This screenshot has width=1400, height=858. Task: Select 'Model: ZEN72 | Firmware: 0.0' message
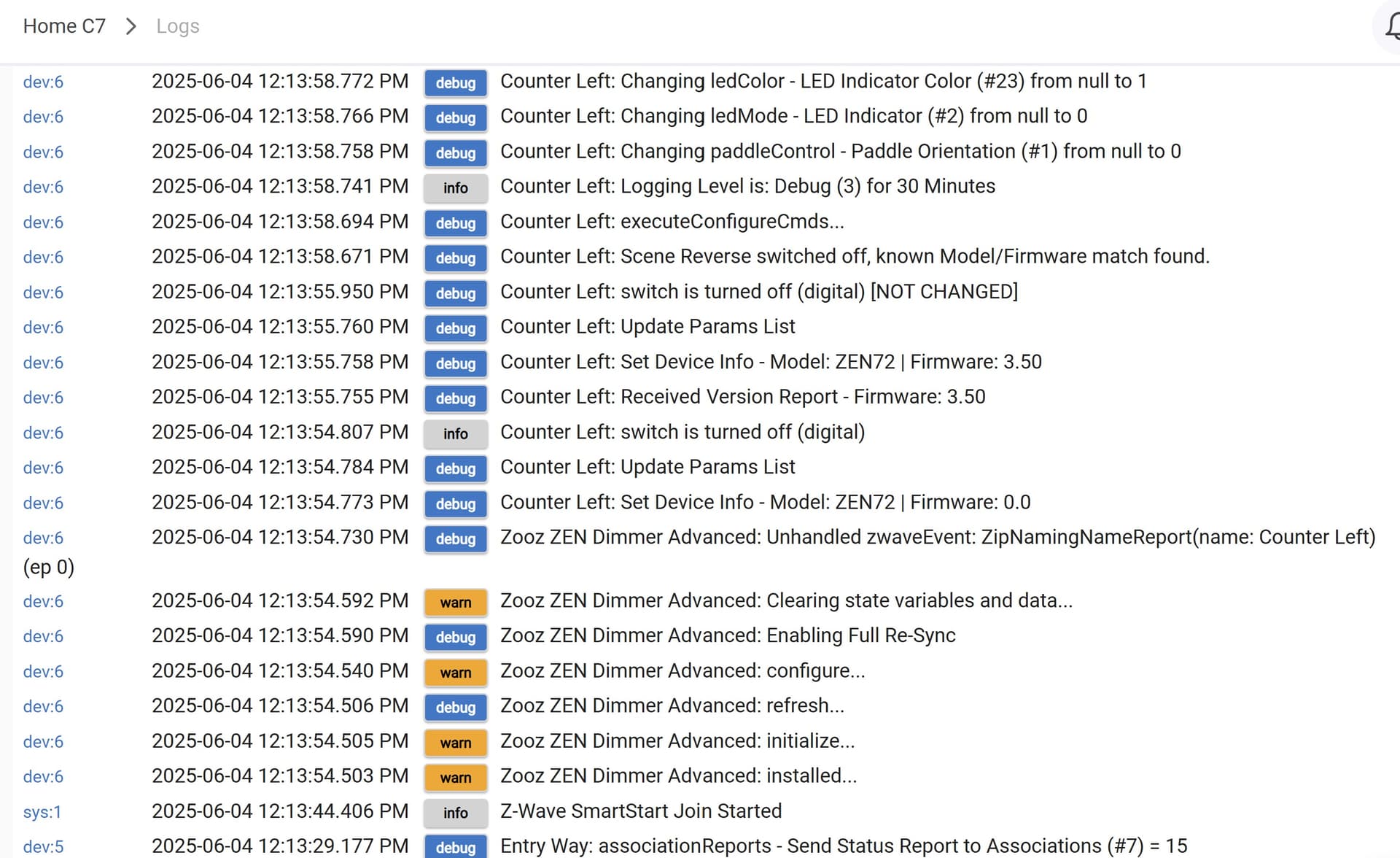click(766, 502)
